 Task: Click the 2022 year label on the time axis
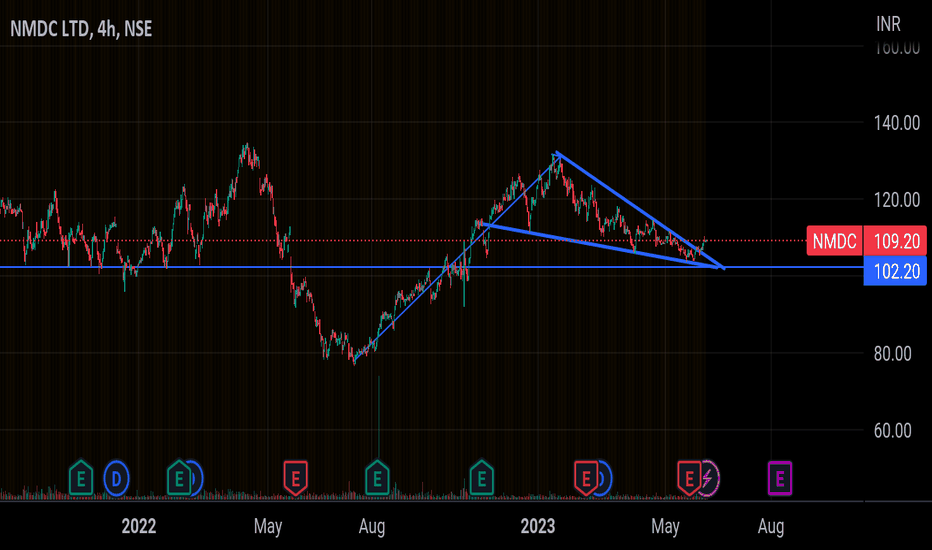coord(138,526)
